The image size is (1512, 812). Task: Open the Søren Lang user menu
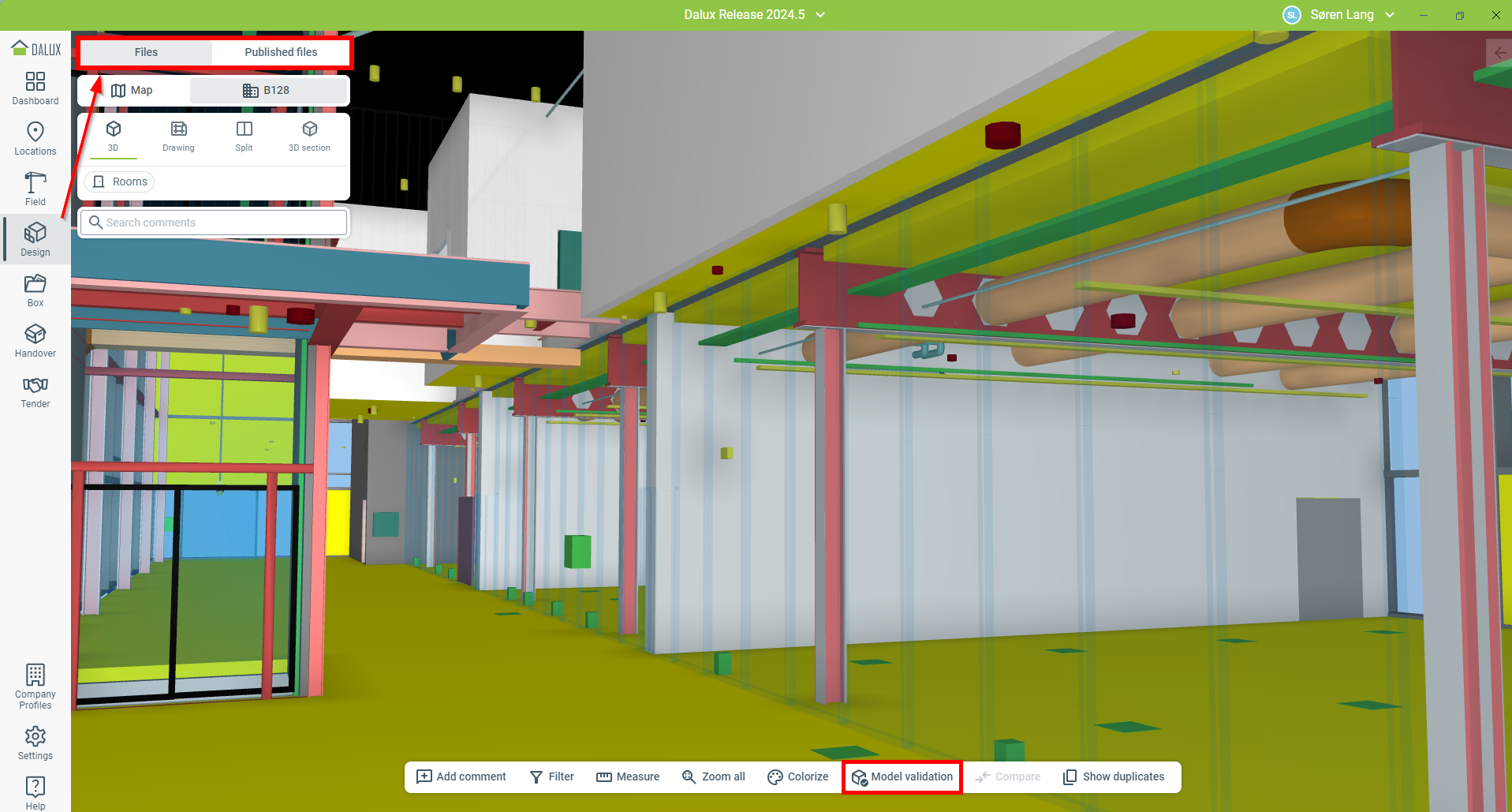pyautogui.click(x=1340, y=15)
